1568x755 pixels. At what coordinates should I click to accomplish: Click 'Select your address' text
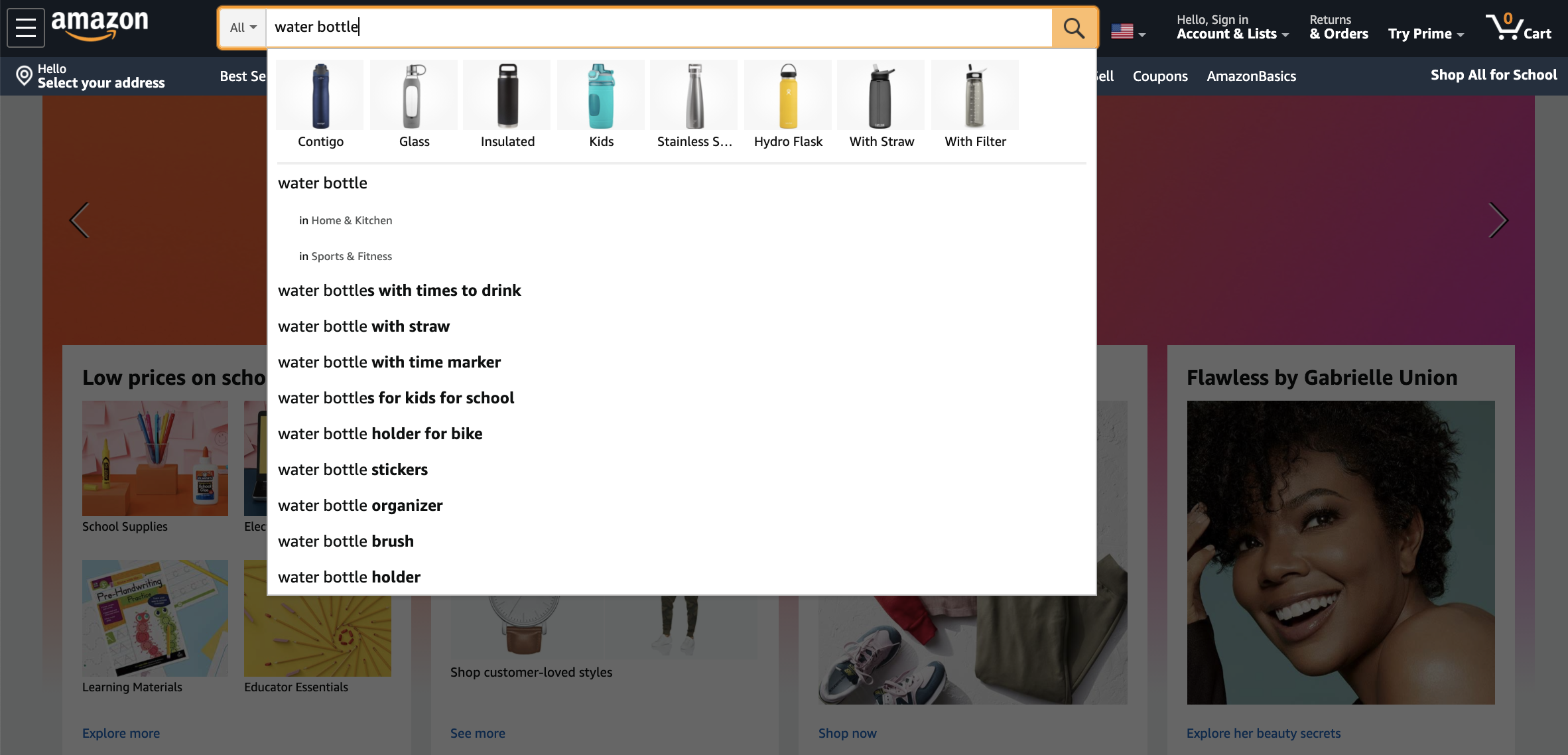[x=101, y=83]
